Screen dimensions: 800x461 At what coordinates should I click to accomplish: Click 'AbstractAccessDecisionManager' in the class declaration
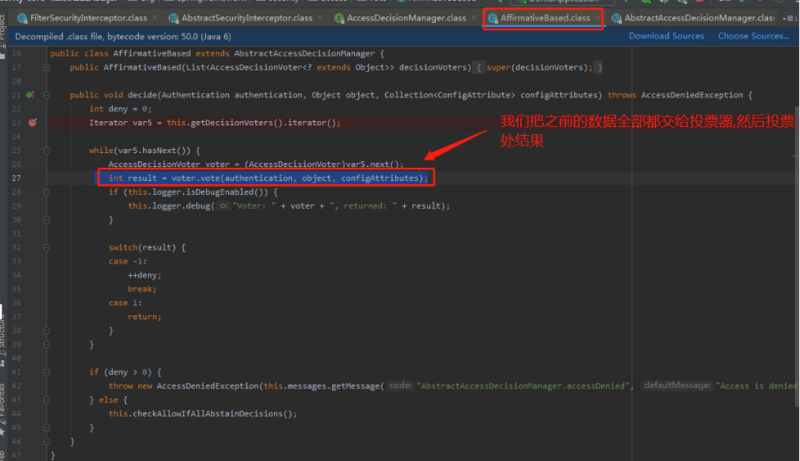coord(304,54)
